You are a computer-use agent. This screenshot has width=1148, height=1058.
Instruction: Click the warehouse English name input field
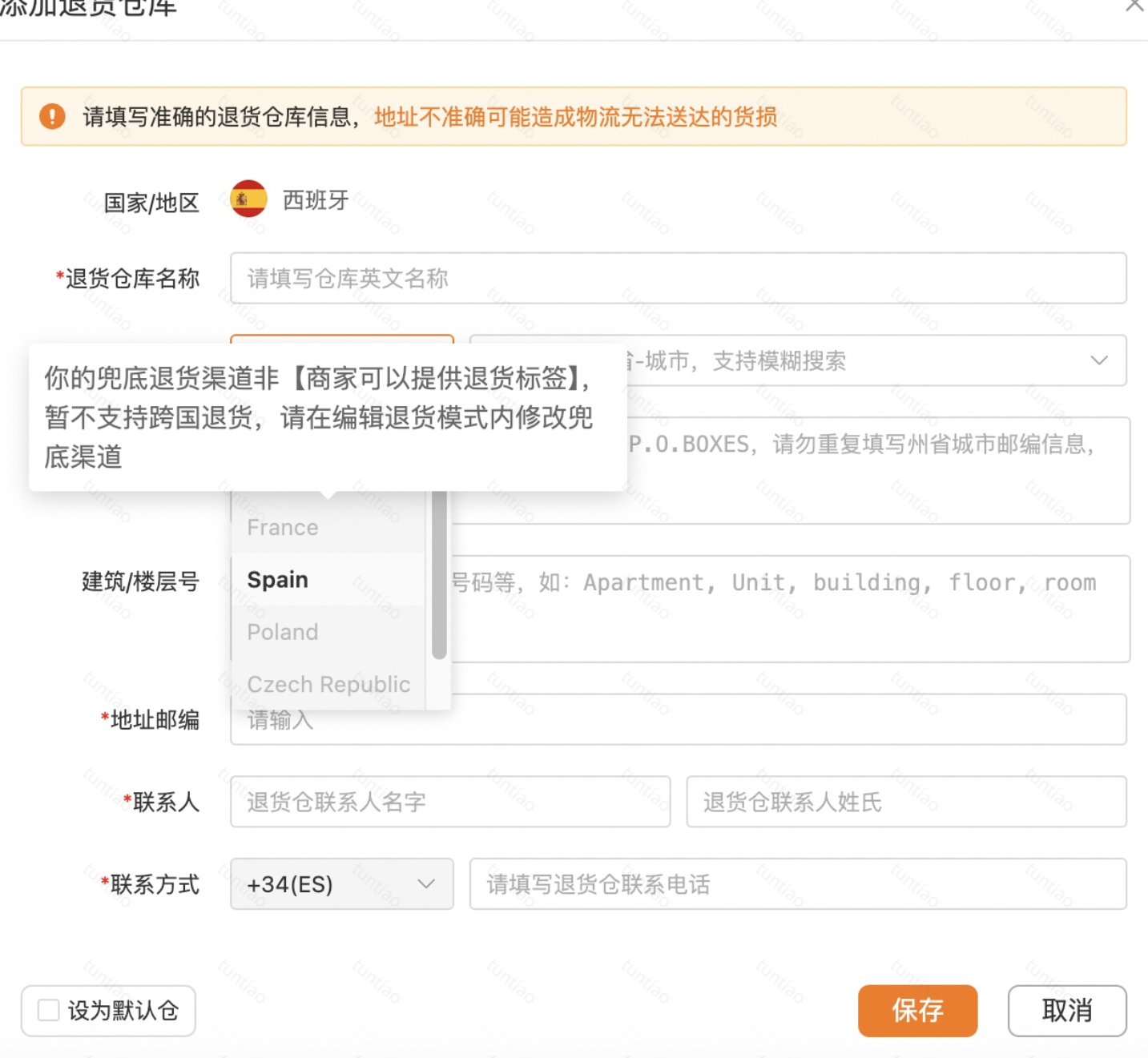pos(679,279)
